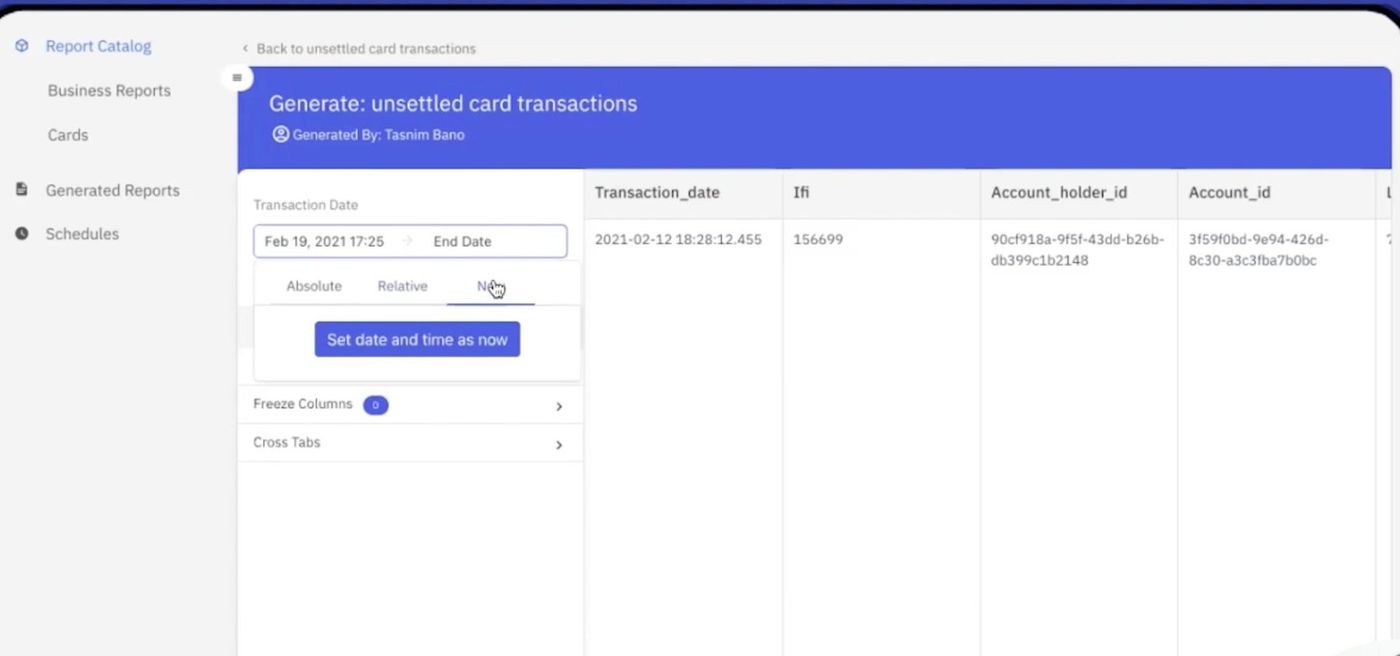
Task: Expand the Cross Tabs section chevron
Action: tap(559, 445)
